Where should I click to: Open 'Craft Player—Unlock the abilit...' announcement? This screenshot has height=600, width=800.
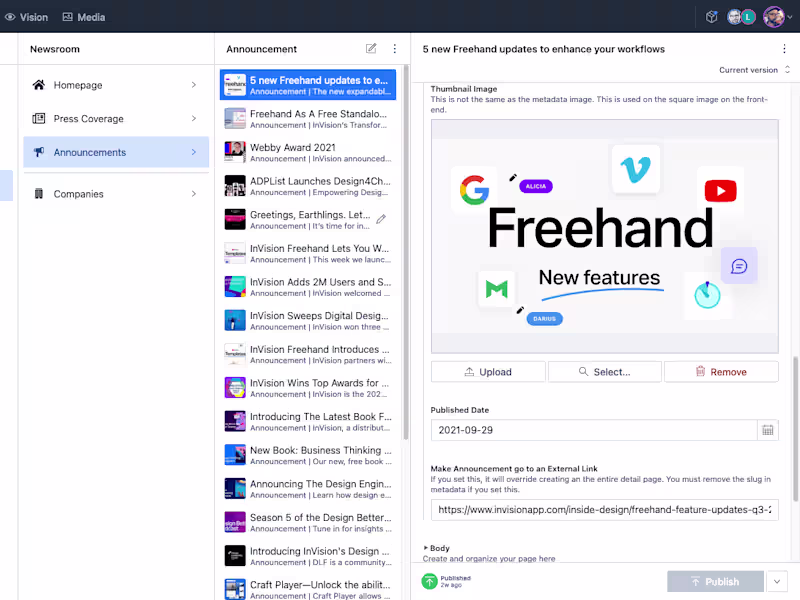tap(308, 588)
